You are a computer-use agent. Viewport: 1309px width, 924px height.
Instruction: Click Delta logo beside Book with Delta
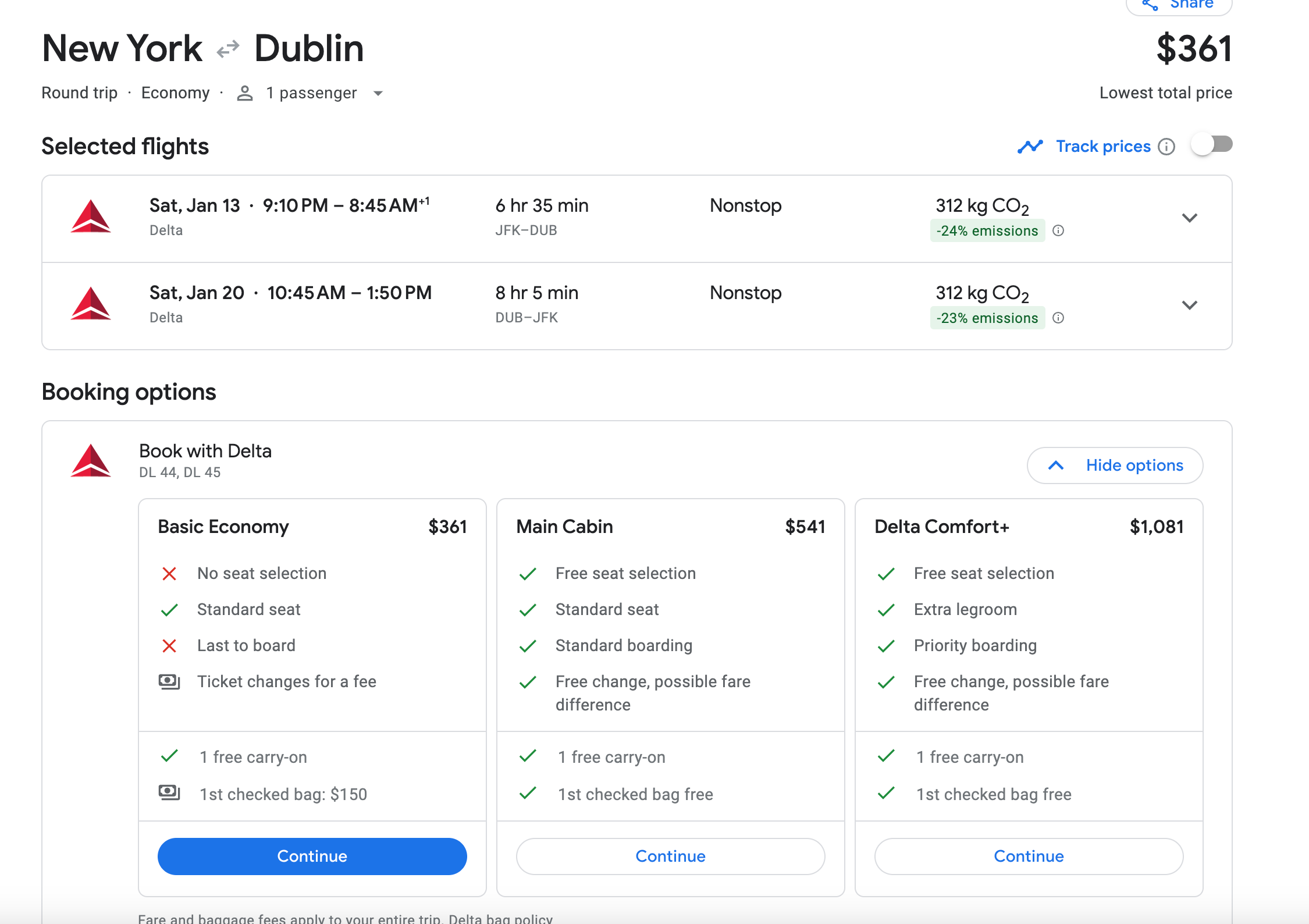point(91,461)
